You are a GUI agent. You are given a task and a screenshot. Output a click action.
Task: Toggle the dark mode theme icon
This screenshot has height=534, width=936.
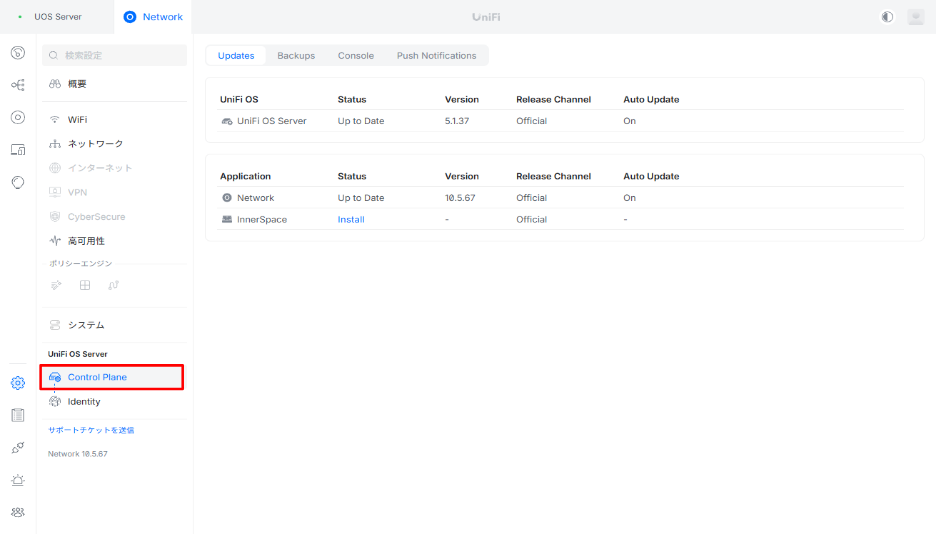(x=888, y=17)
